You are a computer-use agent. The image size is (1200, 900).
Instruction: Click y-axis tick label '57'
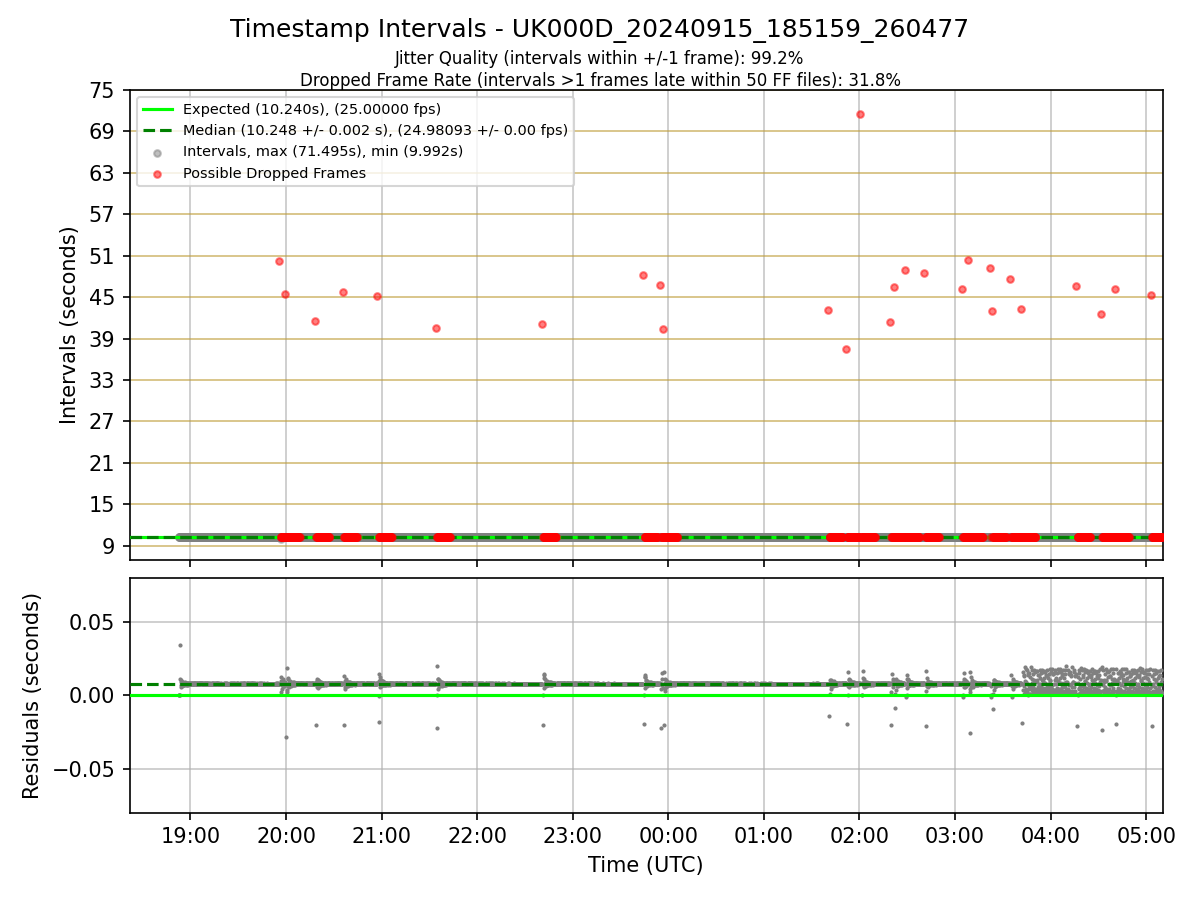tap(102, 215)
